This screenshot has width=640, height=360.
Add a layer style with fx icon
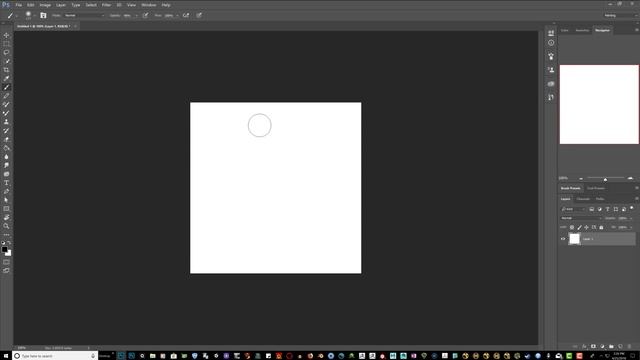pos(584,346)
